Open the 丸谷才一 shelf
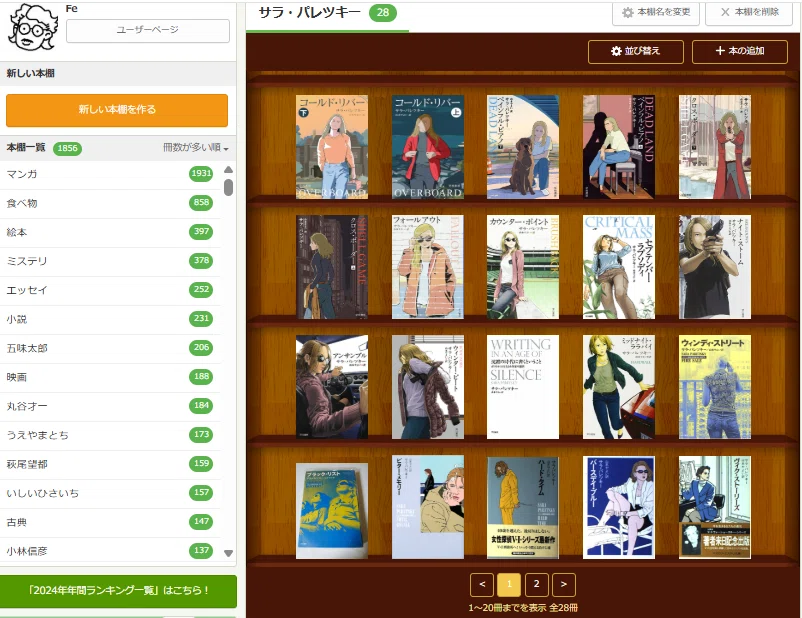Viewport: 802px width, 618px height. tap(110, 406)
